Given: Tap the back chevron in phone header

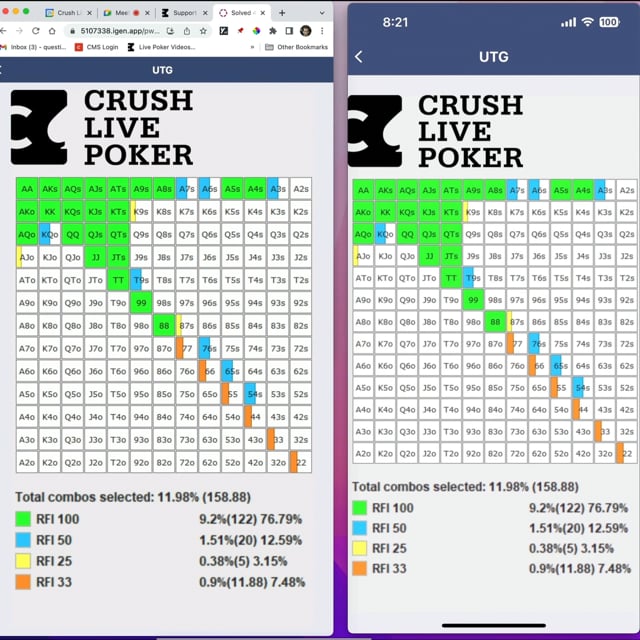Looking at the screenshot, I should click(359, 57).
